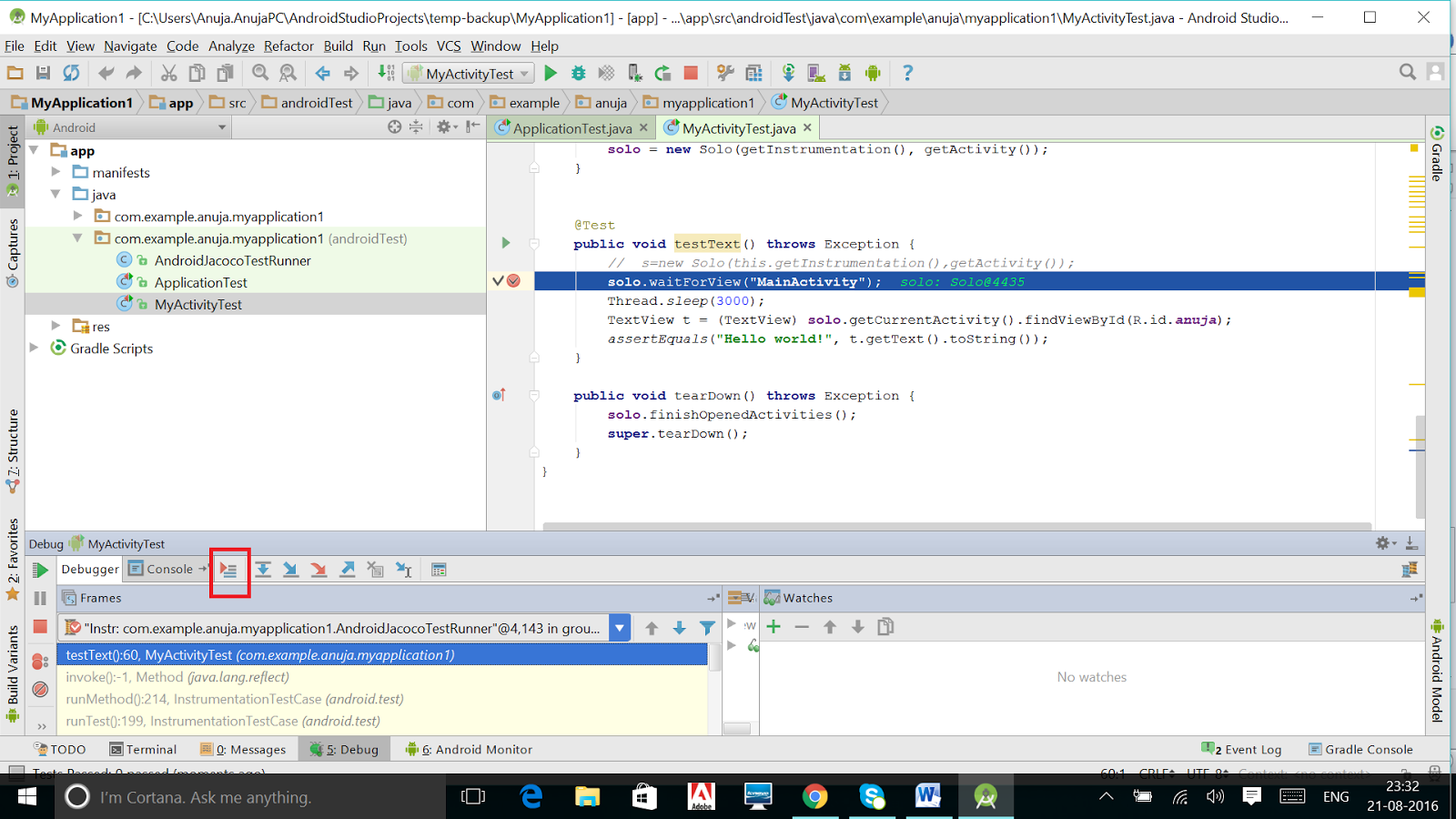The image size is (1456, 819).
Task: Close the MyActivityTest.java editor tab
Action: coord(807,128)
